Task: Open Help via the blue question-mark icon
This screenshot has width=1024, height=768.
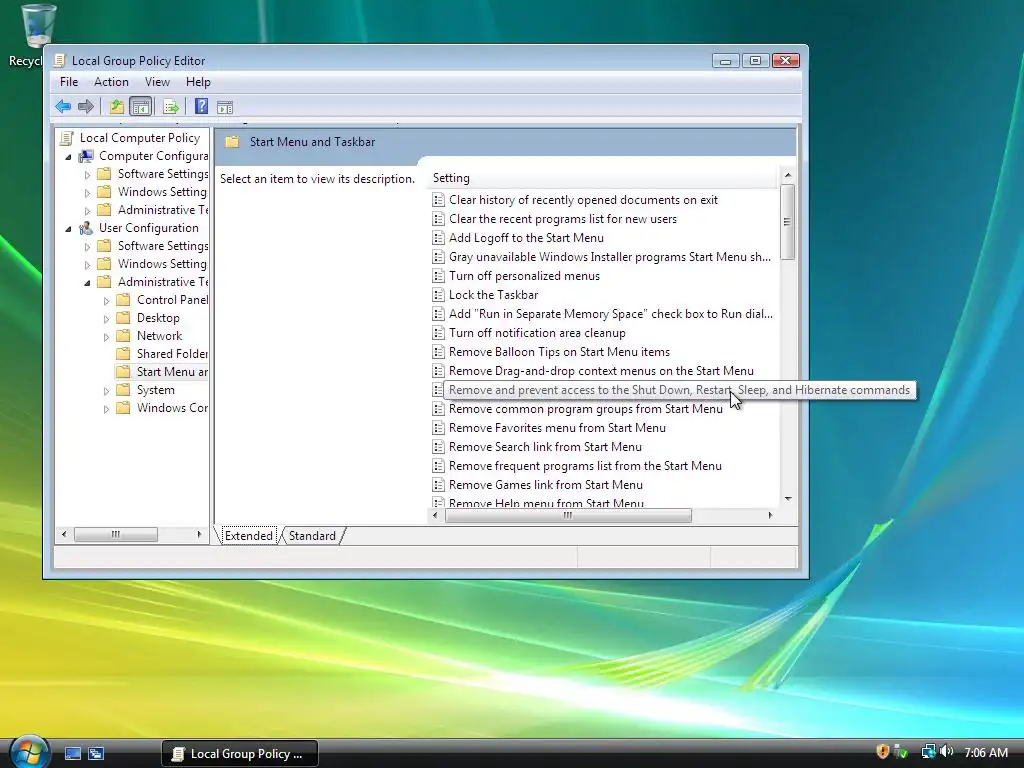Action: (x=201, y=106)
